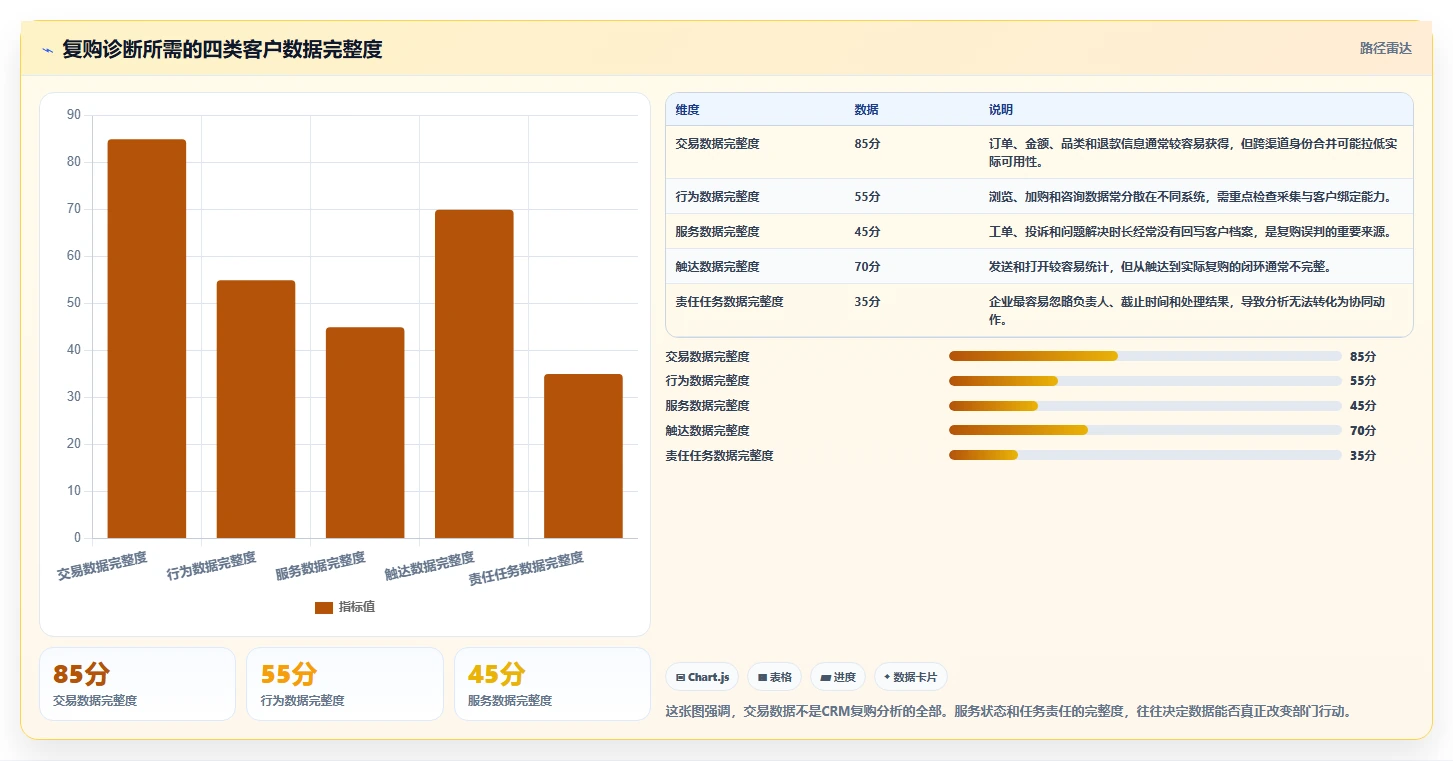Select the Chart.js tag chip

click(703, 677)
